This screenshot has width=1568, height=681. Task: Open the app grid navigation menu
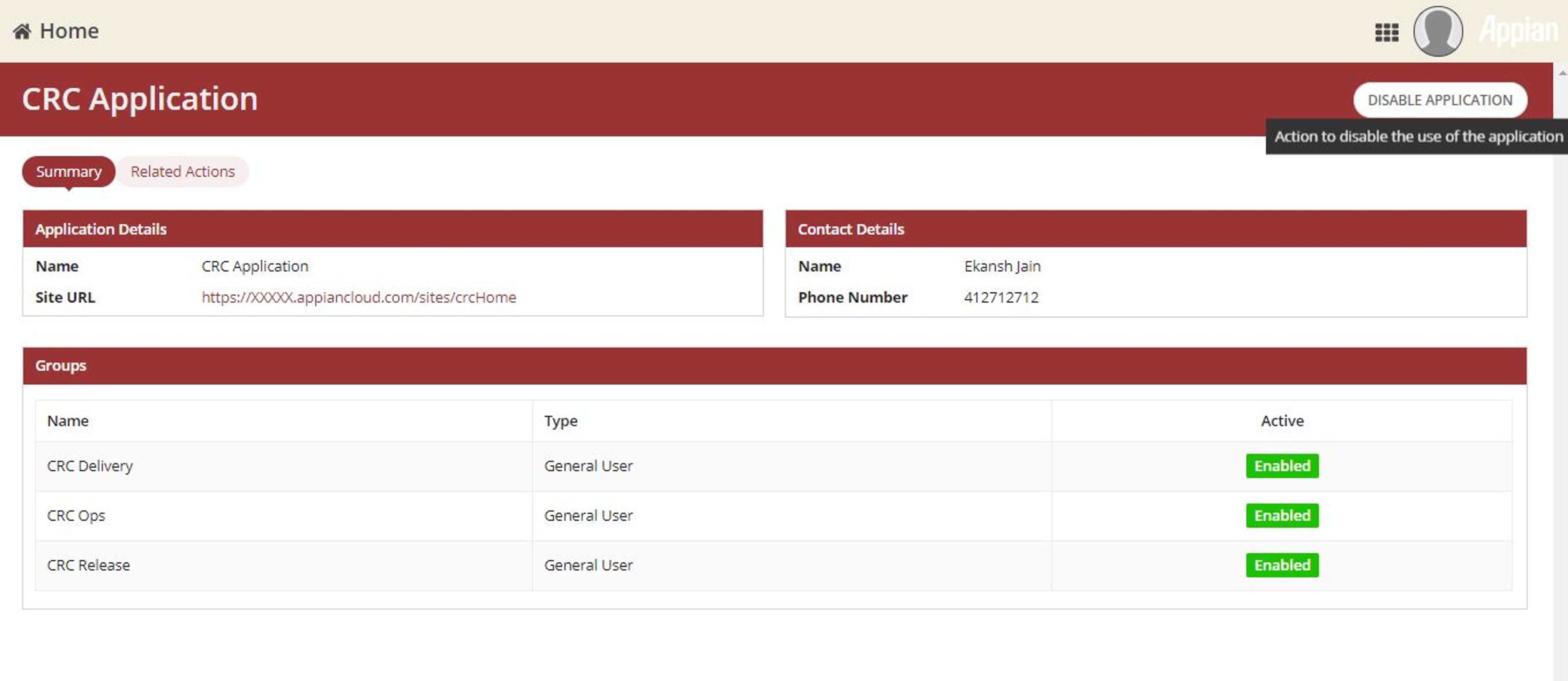tap(1387, 32)
